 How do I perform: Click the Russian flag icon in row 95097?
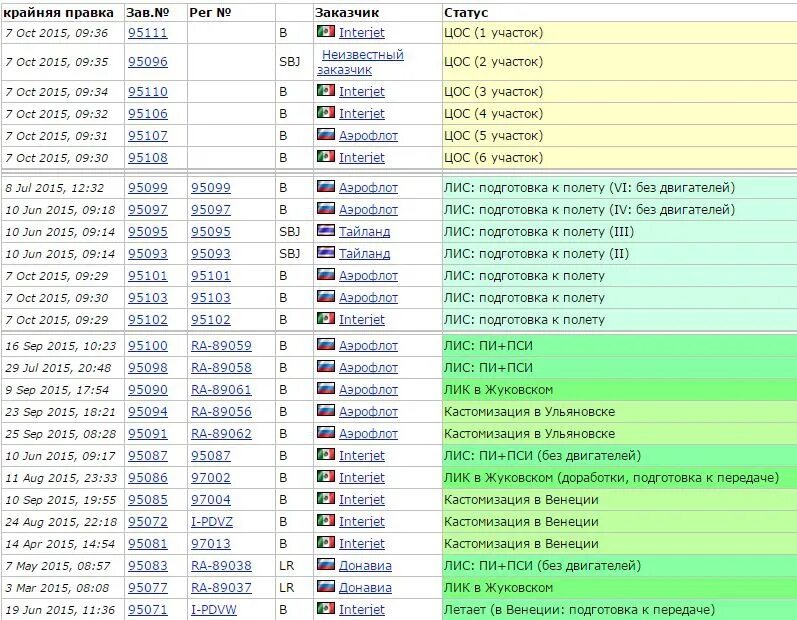coord(326,208)
